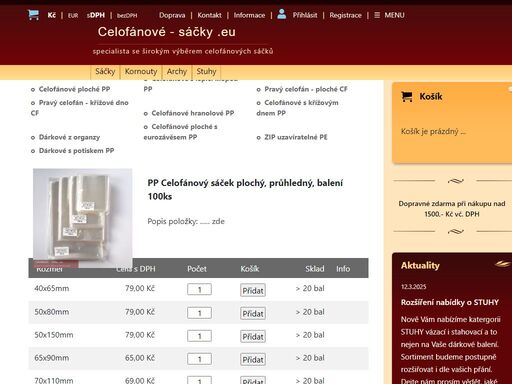Open category Celofánové s křížovým dnem PP
512x384 pixels.
297,108
